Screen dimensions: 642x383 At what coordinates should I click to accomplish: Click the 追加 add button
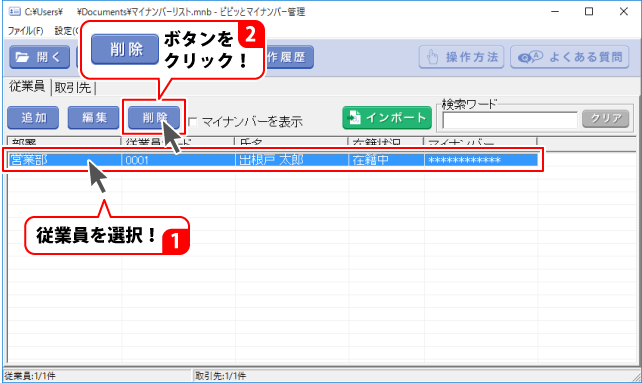[33, 118]
